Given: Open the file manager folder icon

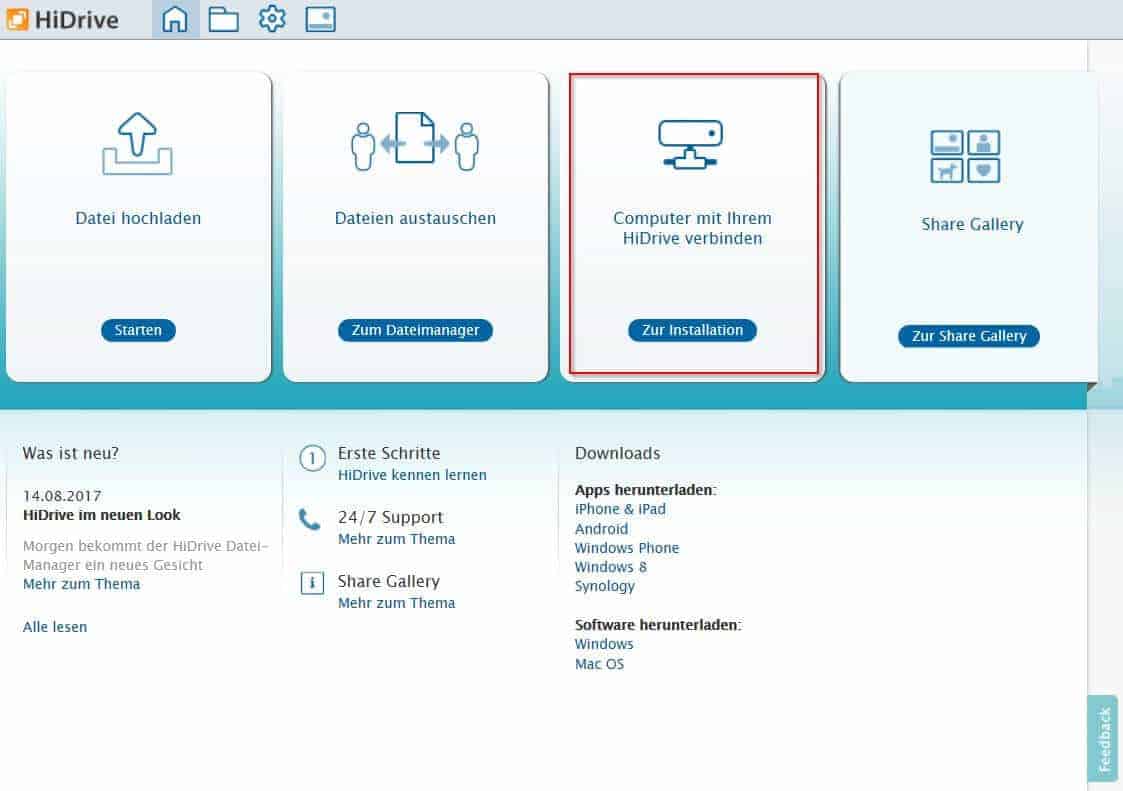Looking at the screenshot, I should point(223,19).
